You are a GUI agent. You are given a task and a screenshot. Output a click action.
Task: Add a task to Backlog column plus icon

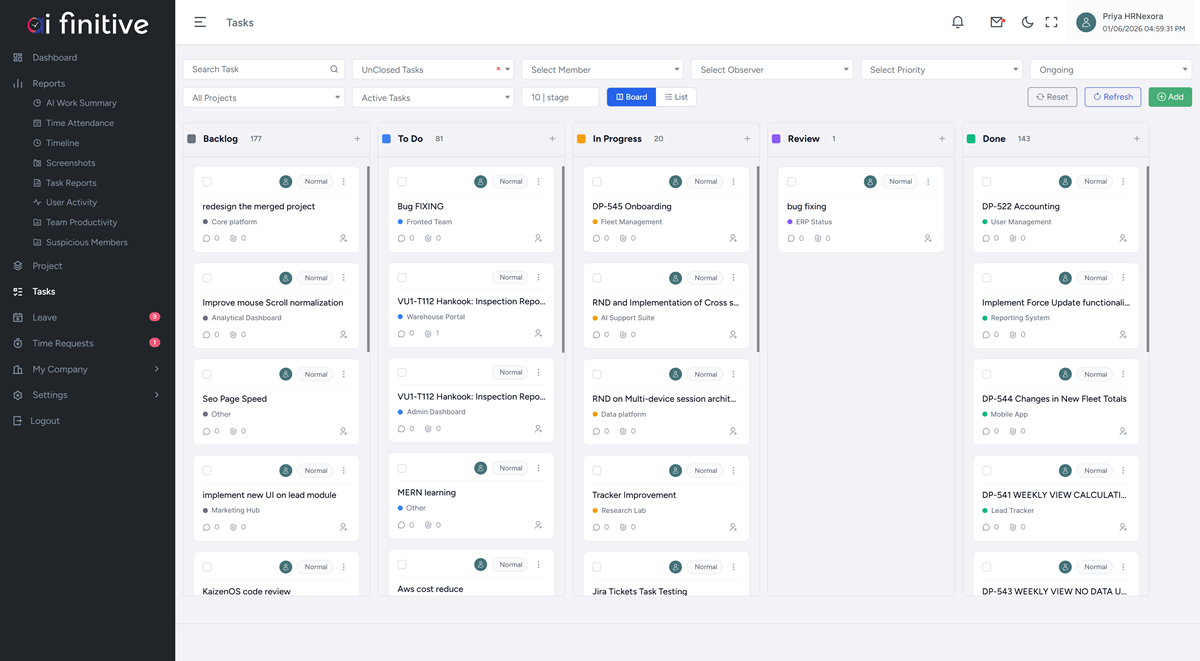pyautogui.click(x=357, y=139)
